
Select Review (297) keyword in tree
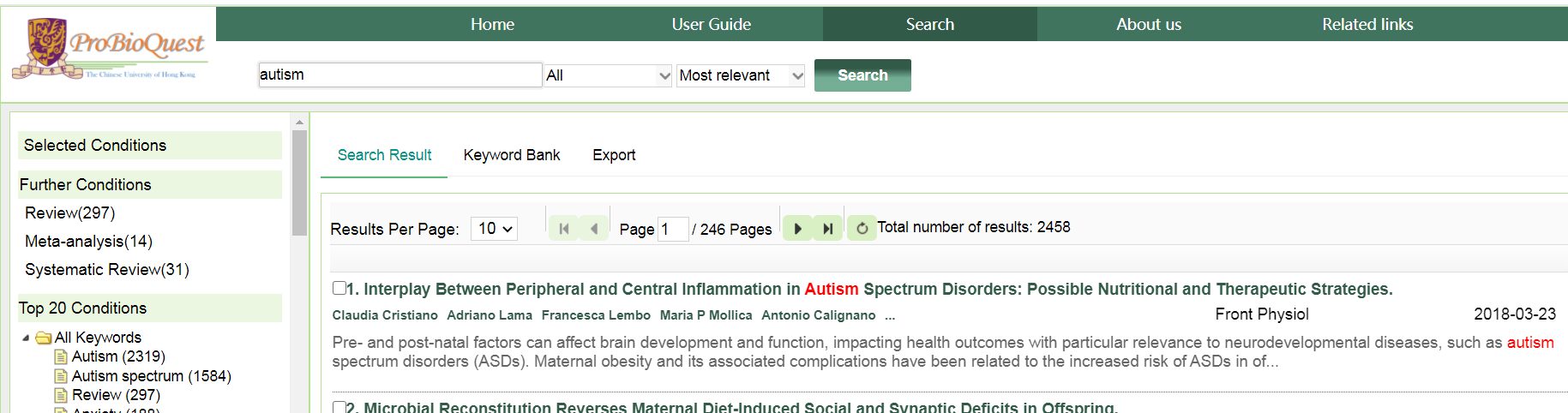click(x=116, y=395)
